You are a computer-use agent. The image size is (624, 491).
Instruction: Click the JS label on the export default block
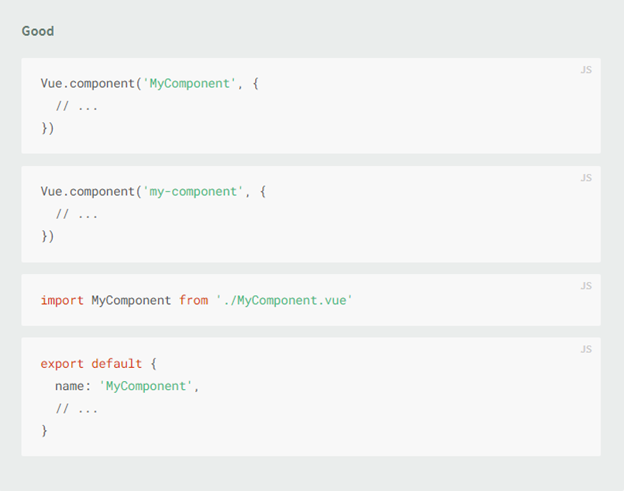click(586, 349)
